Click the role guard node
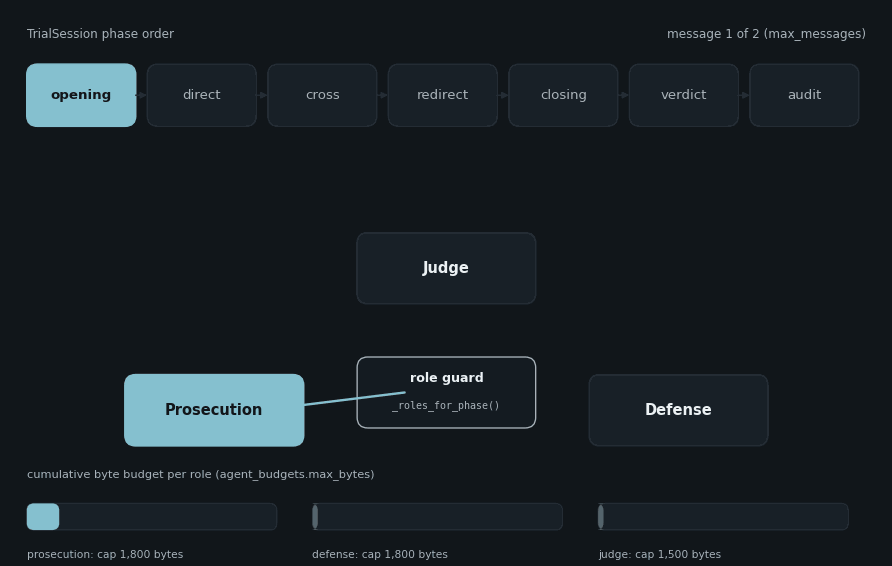 click(x=446, y=393)
